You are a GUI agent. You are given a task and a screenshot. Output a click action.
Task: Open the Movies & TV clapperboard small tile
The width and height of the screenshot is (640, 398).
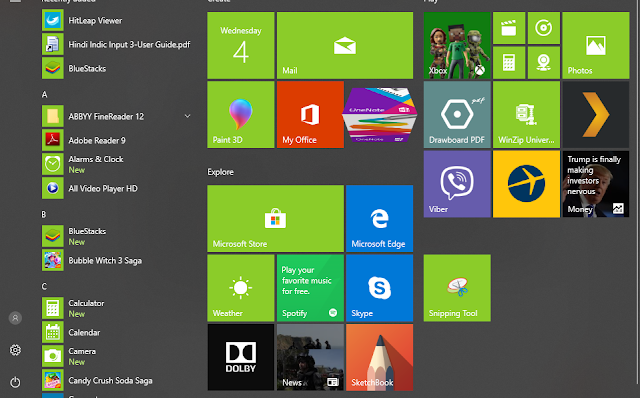509,28
